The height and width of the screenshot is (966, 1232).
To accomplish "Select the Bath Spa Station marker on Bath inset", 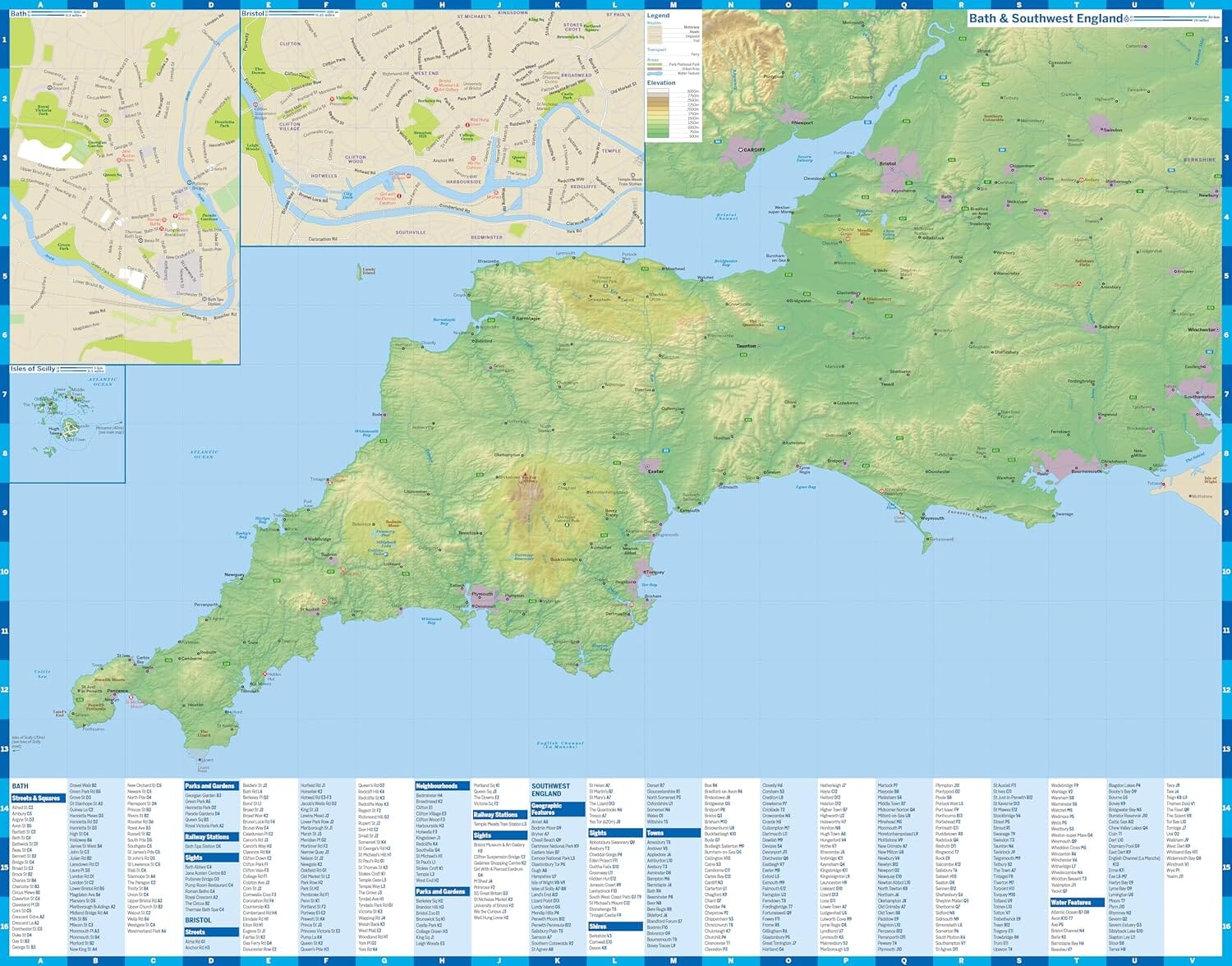I will pos(205,299).
